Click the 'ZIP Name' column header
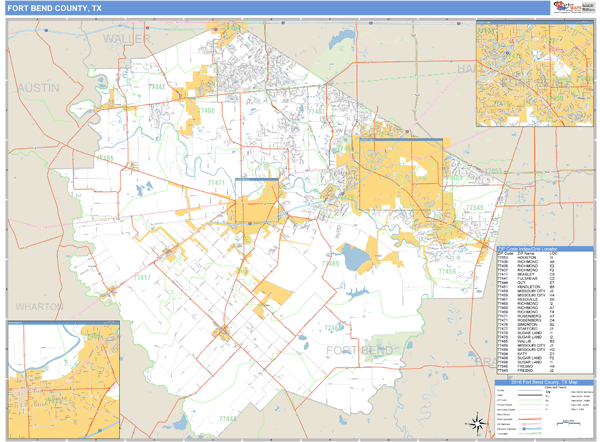 527,253
